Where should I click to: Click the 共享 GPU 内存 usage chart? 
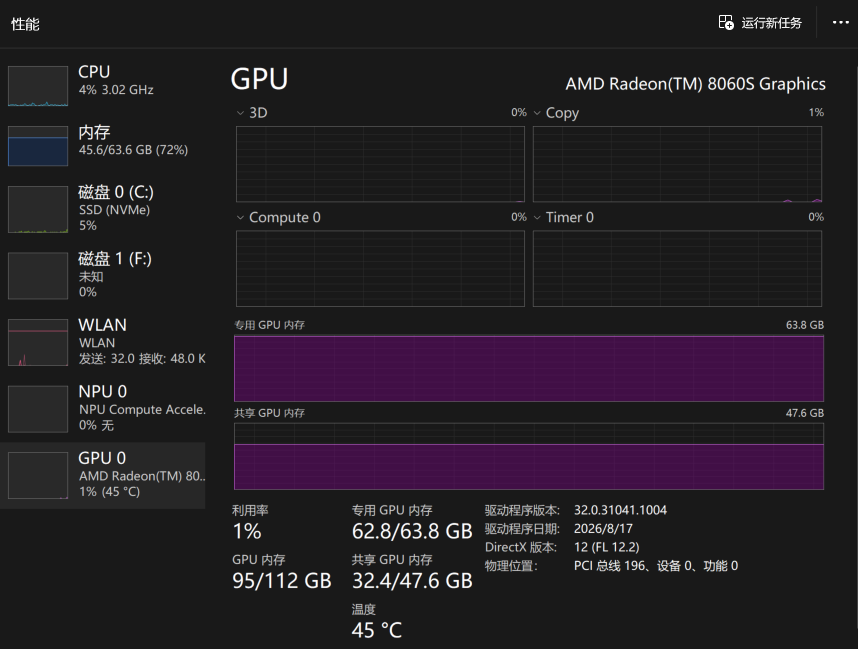[x=529, y=456]
